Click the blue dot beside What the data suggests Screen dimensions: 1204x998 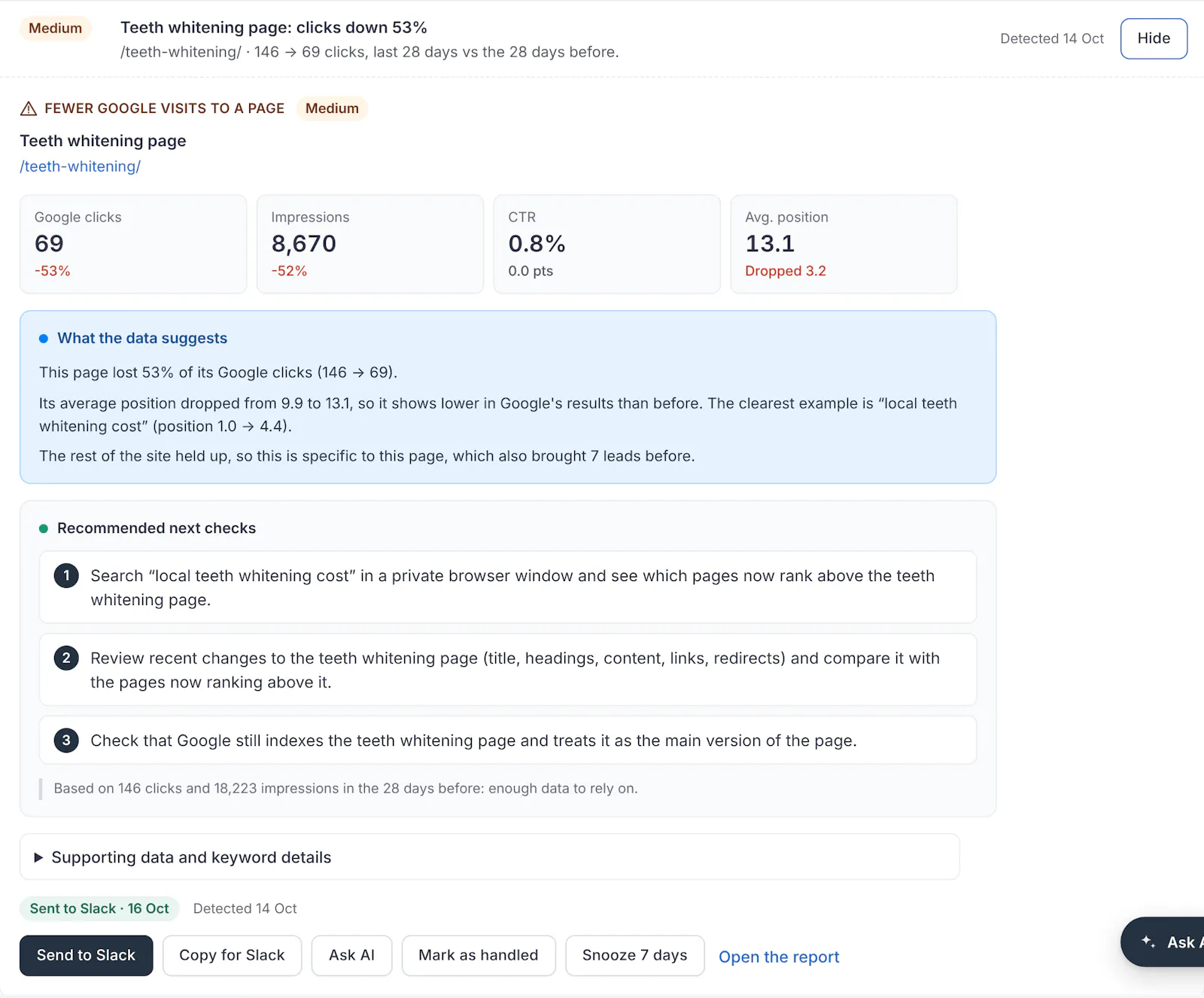44,339
